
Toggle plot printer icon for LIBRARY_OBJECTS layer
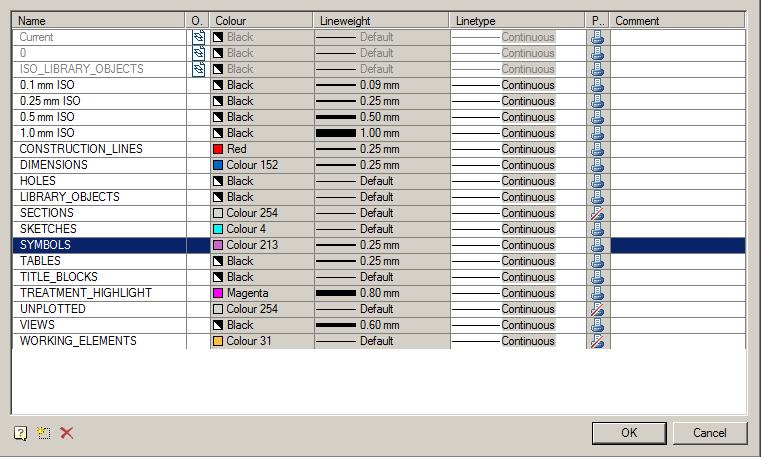(x=597, y=197)
